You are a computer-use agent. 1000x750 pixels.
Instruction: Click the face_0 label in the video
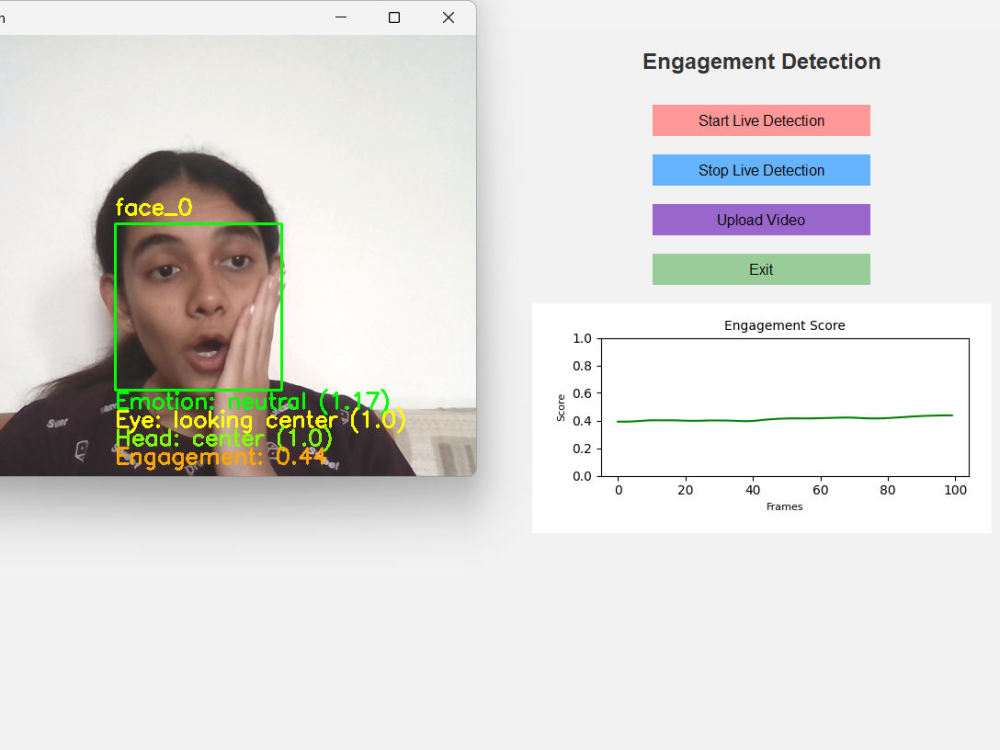click(x=154, y=207)
